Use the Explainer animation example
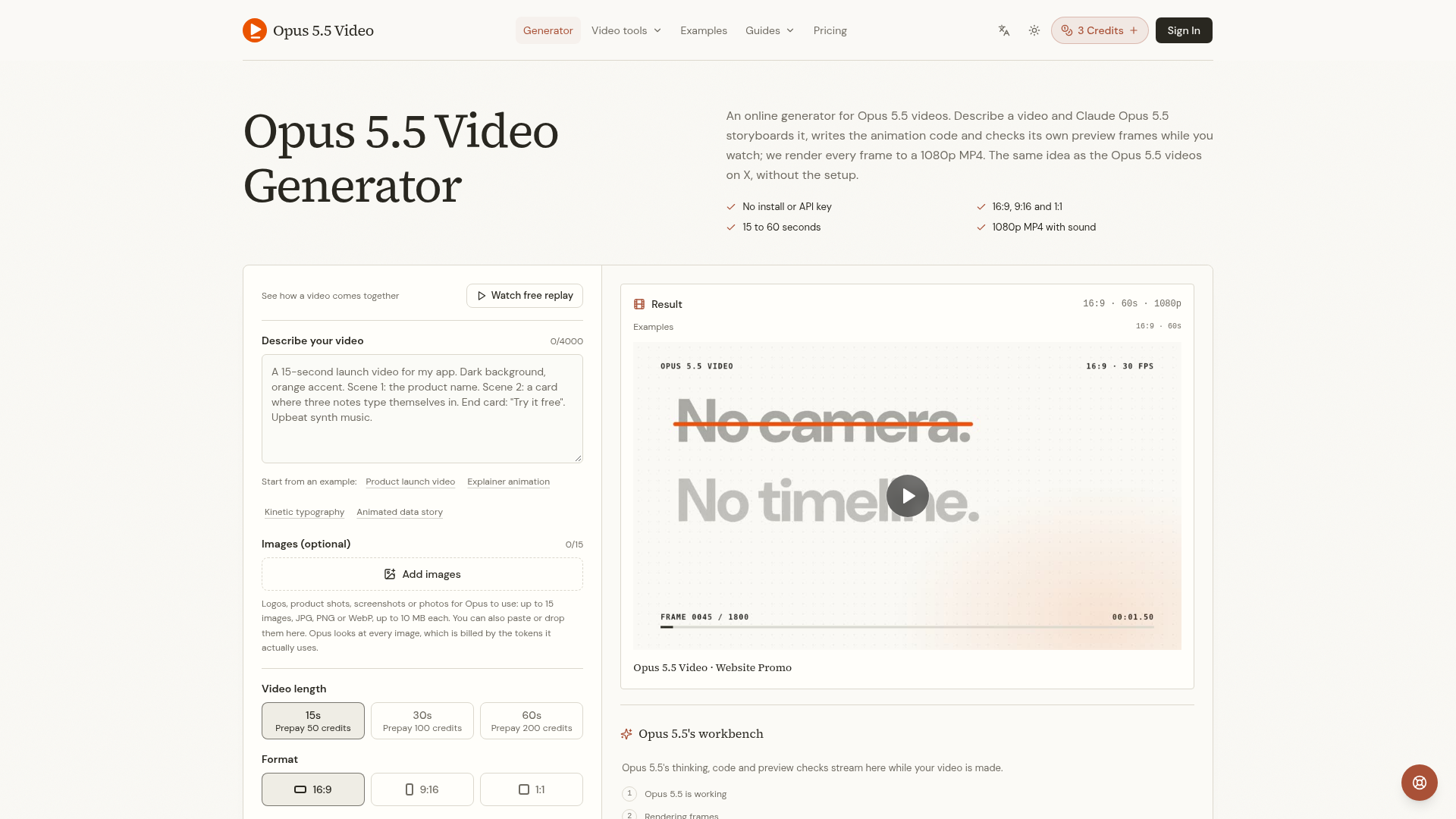Image resolution: width=1456 pixels, height=819 pixels. pyautogui.click(x=509, y=482)
